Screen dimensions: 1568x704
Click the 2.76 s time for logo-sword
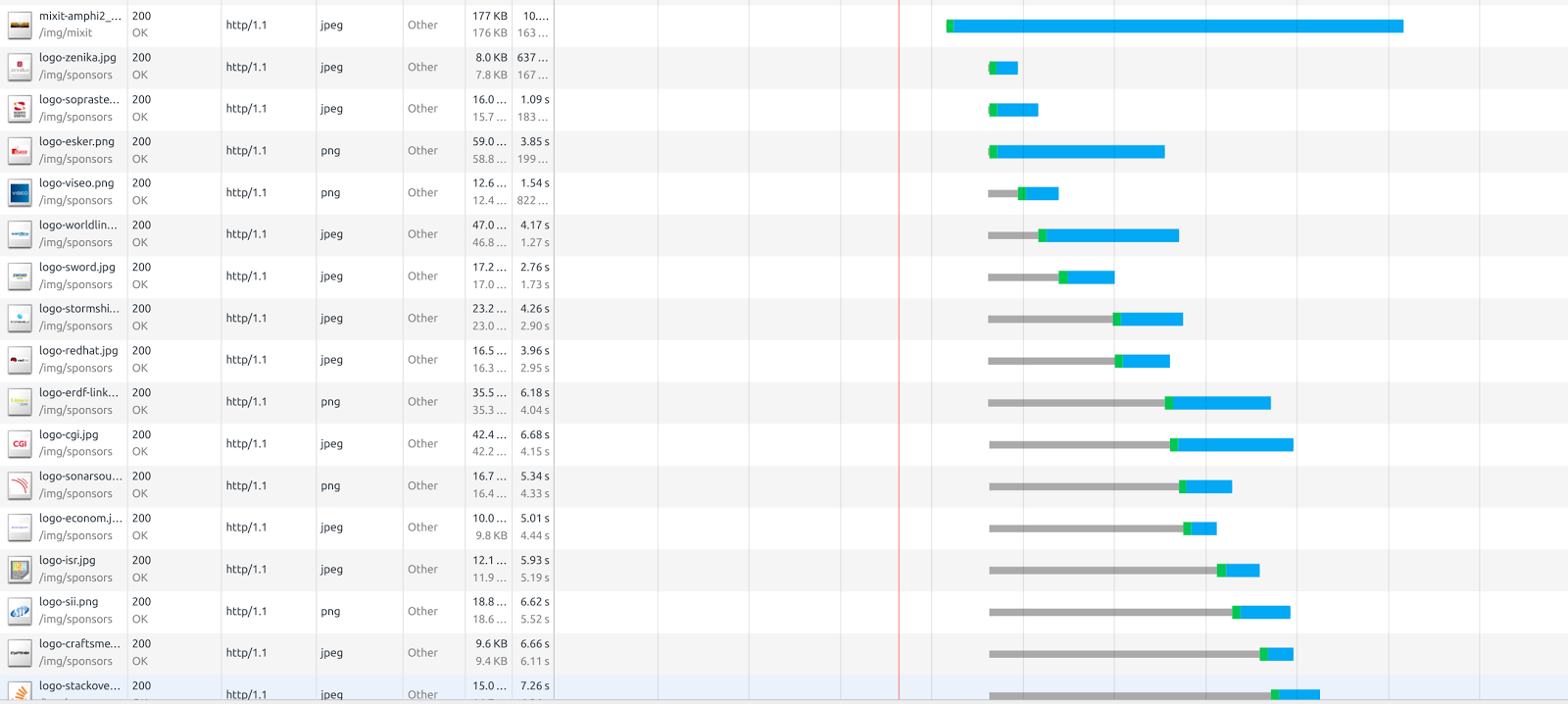point(535,268)
